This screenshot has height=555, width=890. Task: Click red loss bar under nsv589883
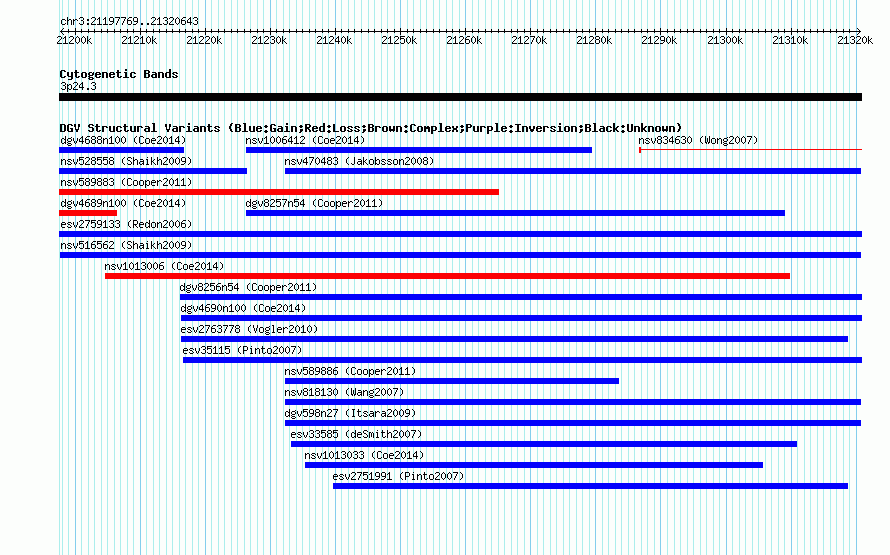pos(279,192)
